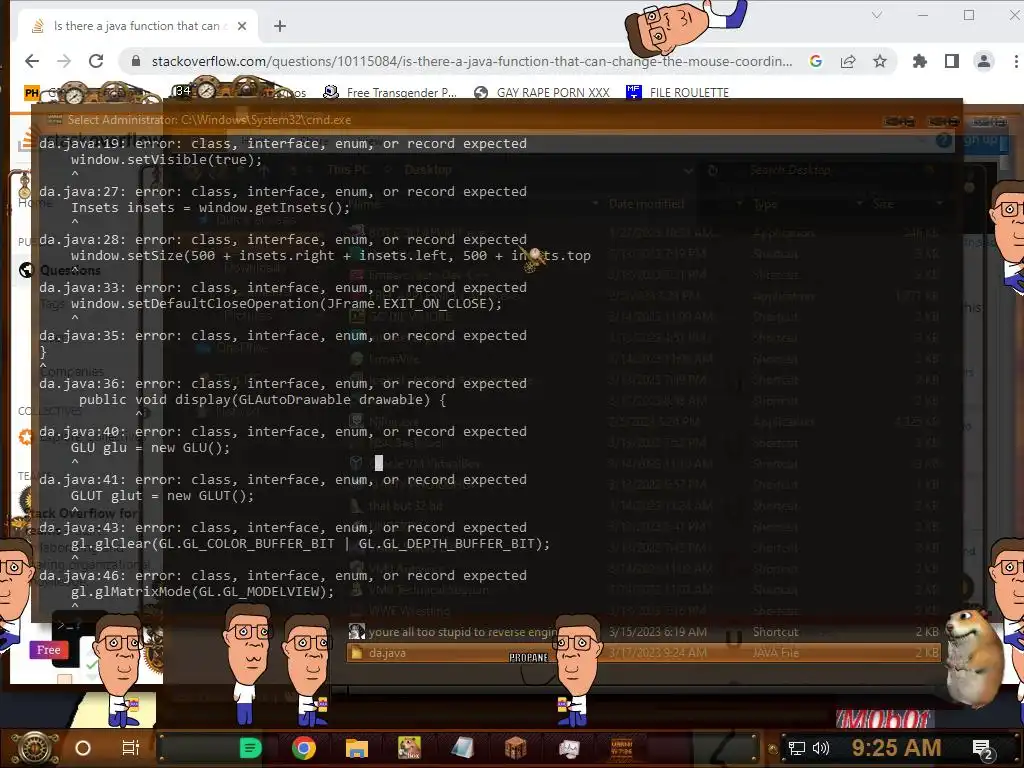The image size is (1024, 768).
Task: Open Task View on taskbar
Action: (131, 748)
